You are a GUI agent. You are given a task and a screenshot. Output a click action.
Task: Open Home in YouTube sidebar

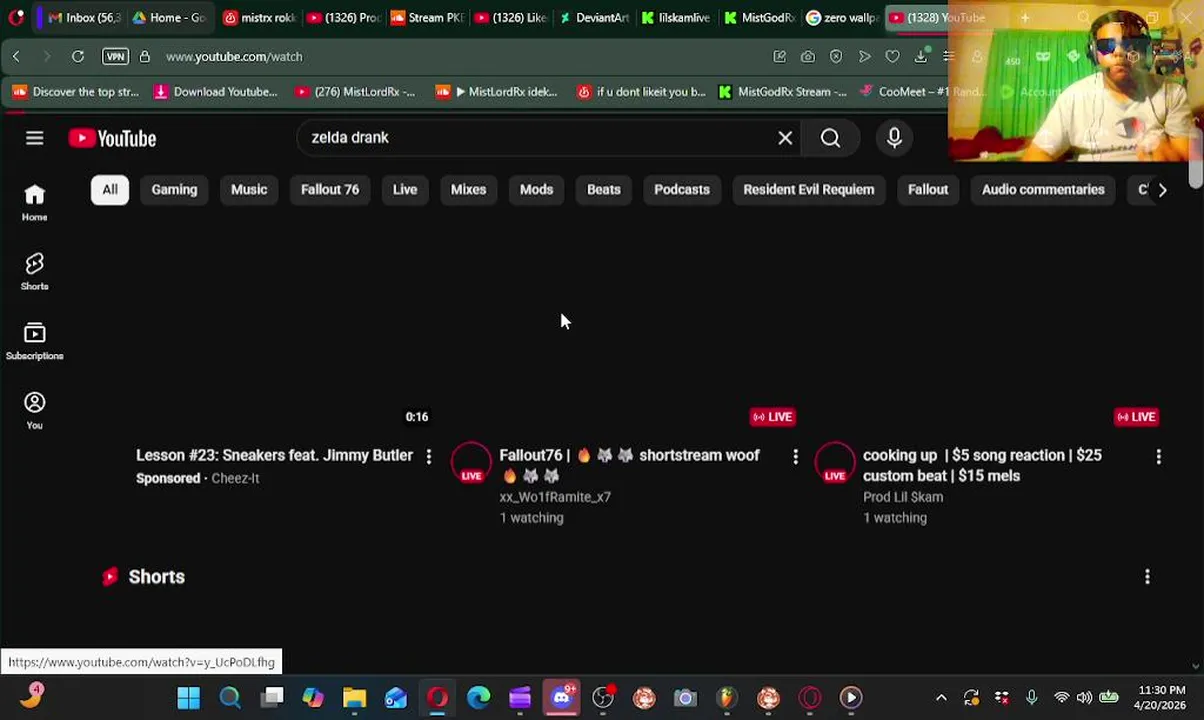click(35, 202)
